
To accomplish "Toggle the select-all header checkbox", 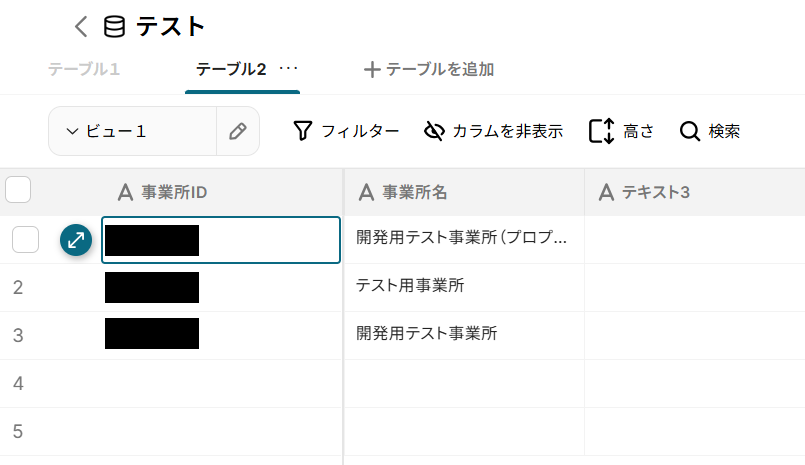I will pos(18,189).
